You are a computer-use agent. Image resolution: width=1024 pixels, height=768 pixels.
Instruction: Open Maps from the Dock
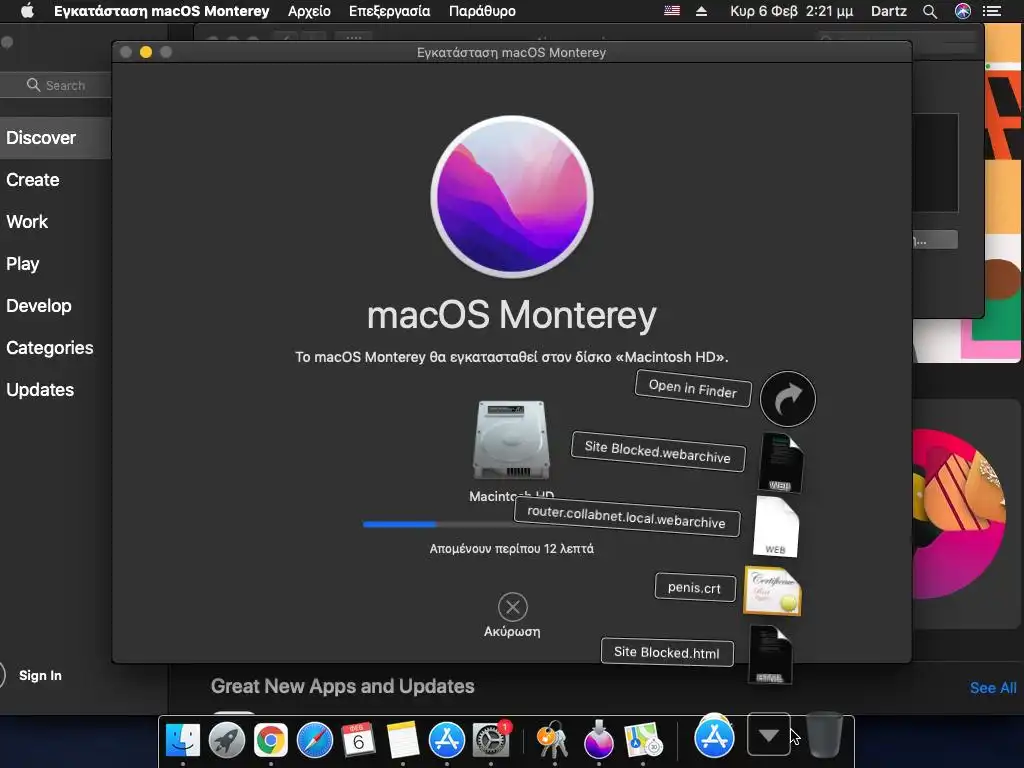click(643, 740)
